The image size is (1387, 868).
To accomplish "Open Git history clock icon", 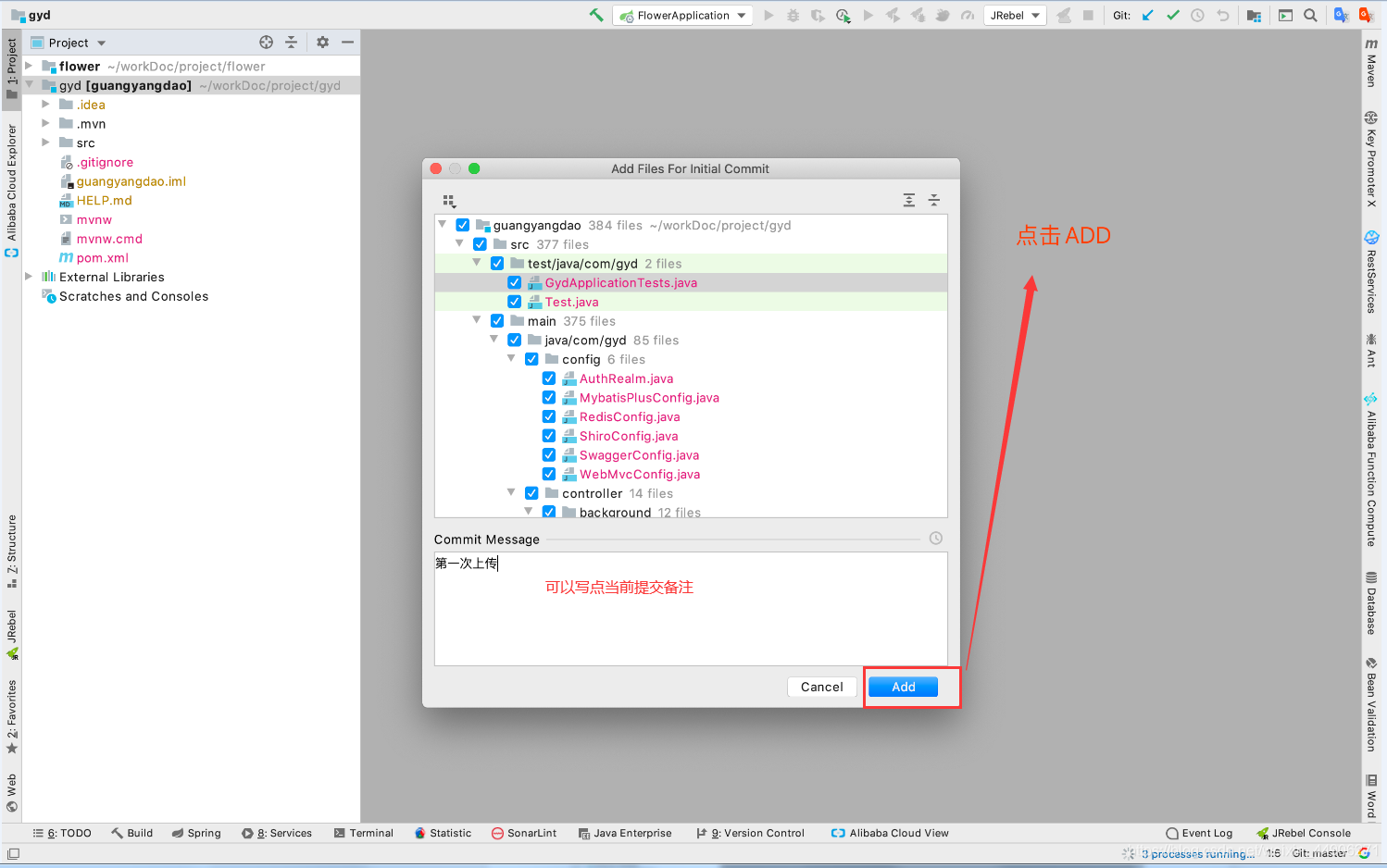I will [x=1197, y=15].
